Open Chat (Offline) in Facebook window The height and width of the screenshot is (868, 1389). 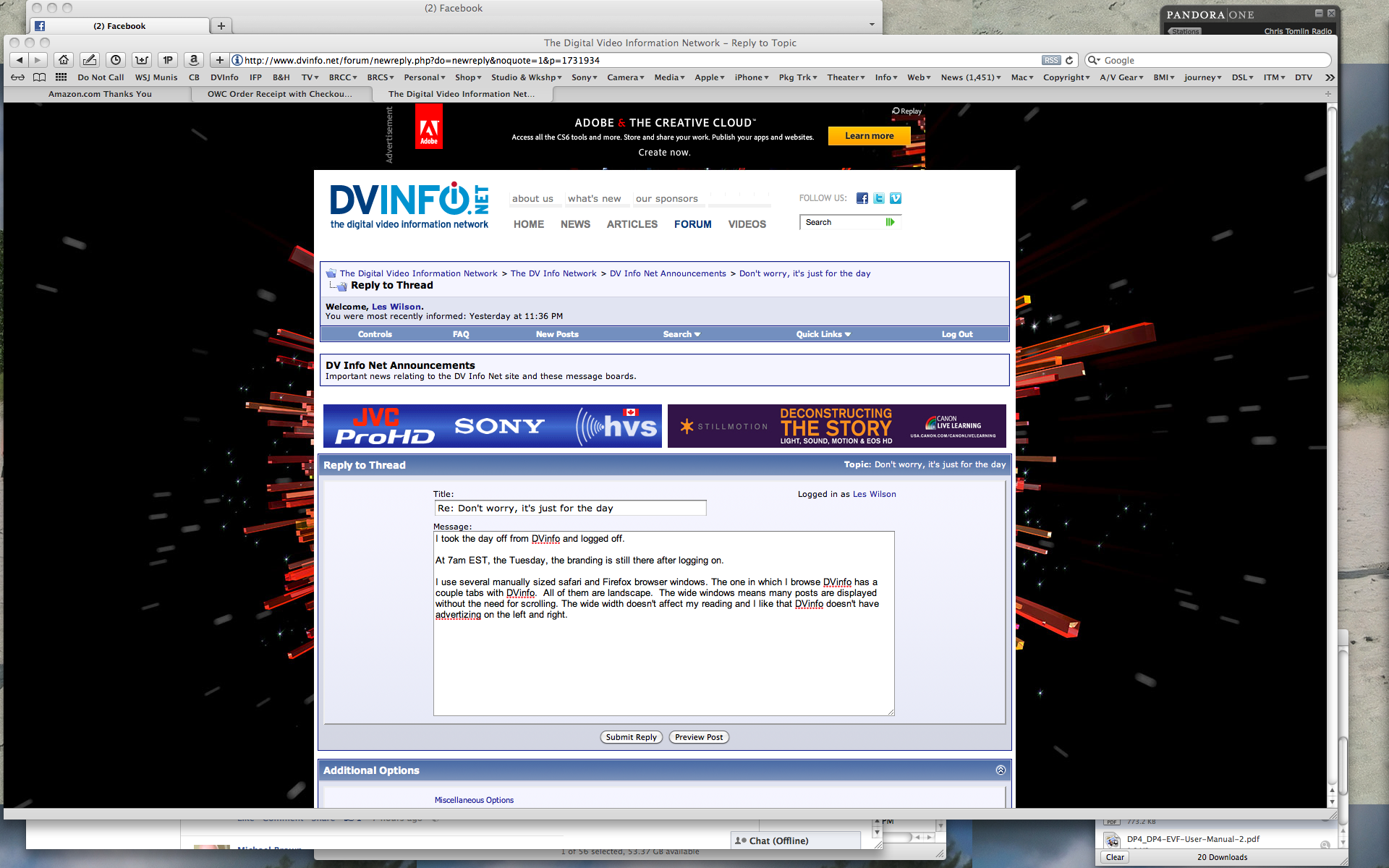point(796,841)
